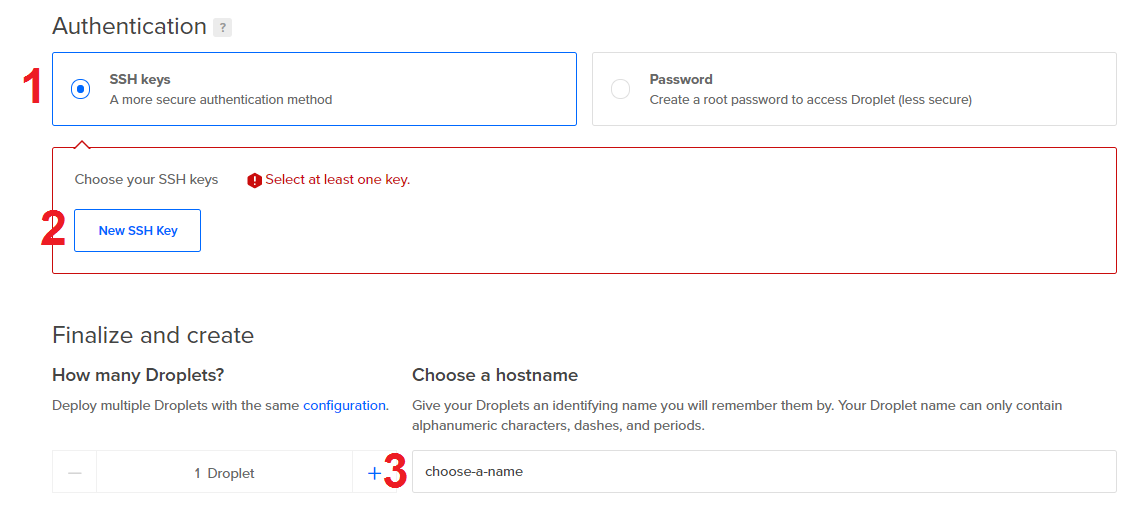Screen dimensions: 1133x509
Task: Click the 'Choose a hostname' heading
Action: [x=495, y=375]
